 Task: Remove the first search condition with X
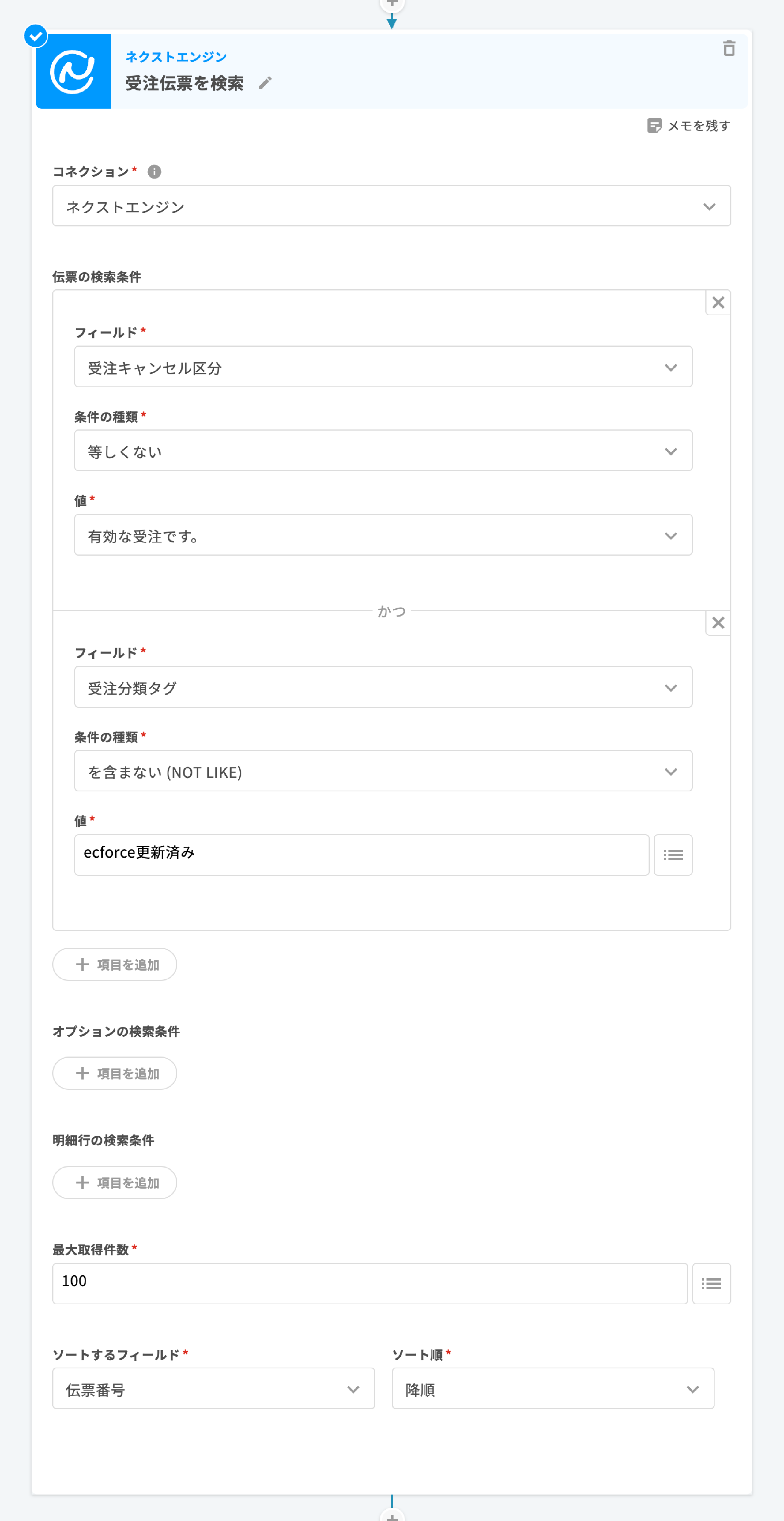tap(718, 303)
